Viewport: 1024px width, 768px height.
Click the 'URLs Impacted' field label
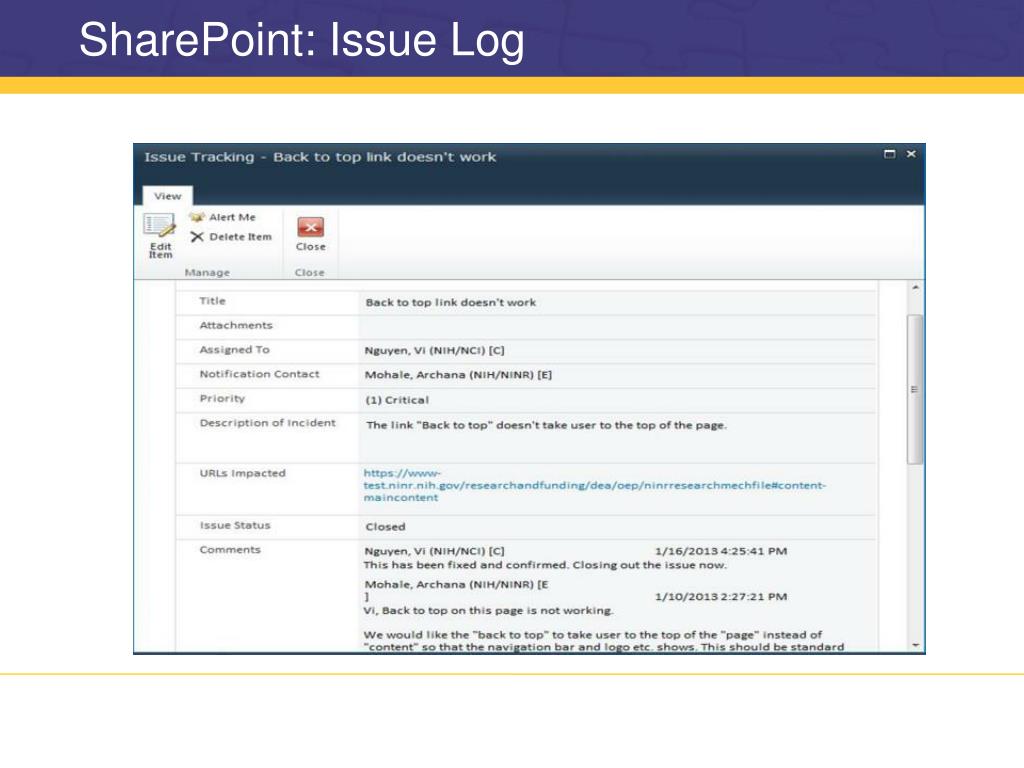[242, 473]
